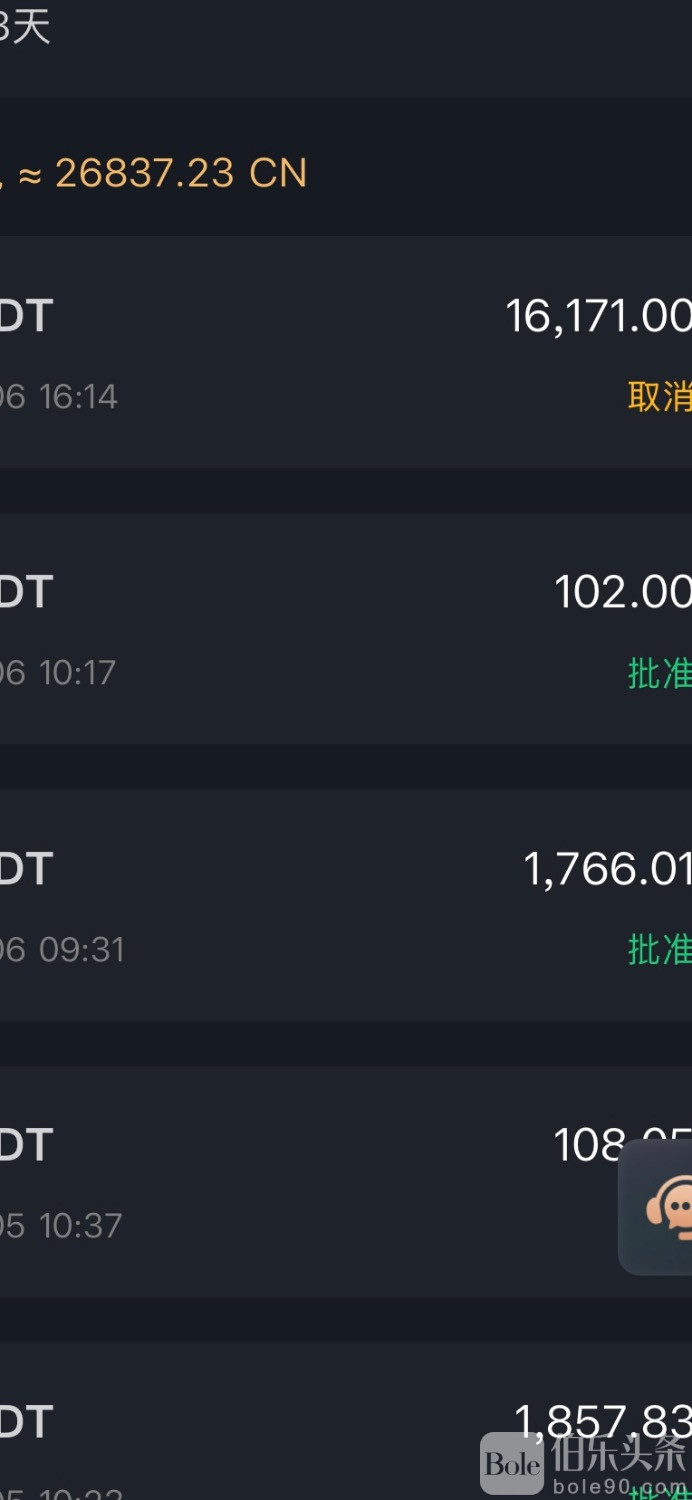Open the 1,766.01 transaction entry
This screenshot has height=1500, width=692.
[607, 869]
